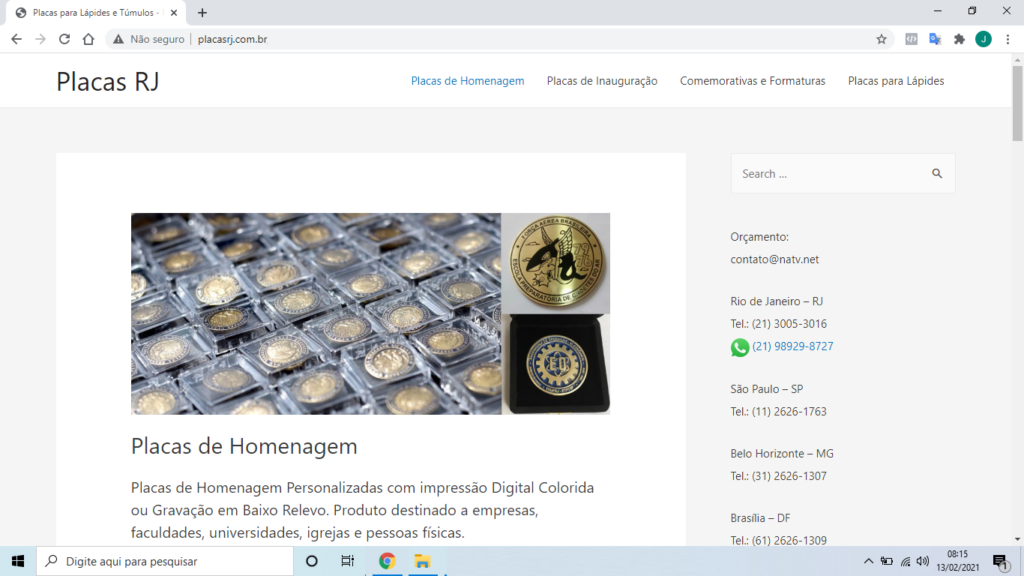Click the browser back arrow
Viewport: 1024px width, 576px height.
16,39
